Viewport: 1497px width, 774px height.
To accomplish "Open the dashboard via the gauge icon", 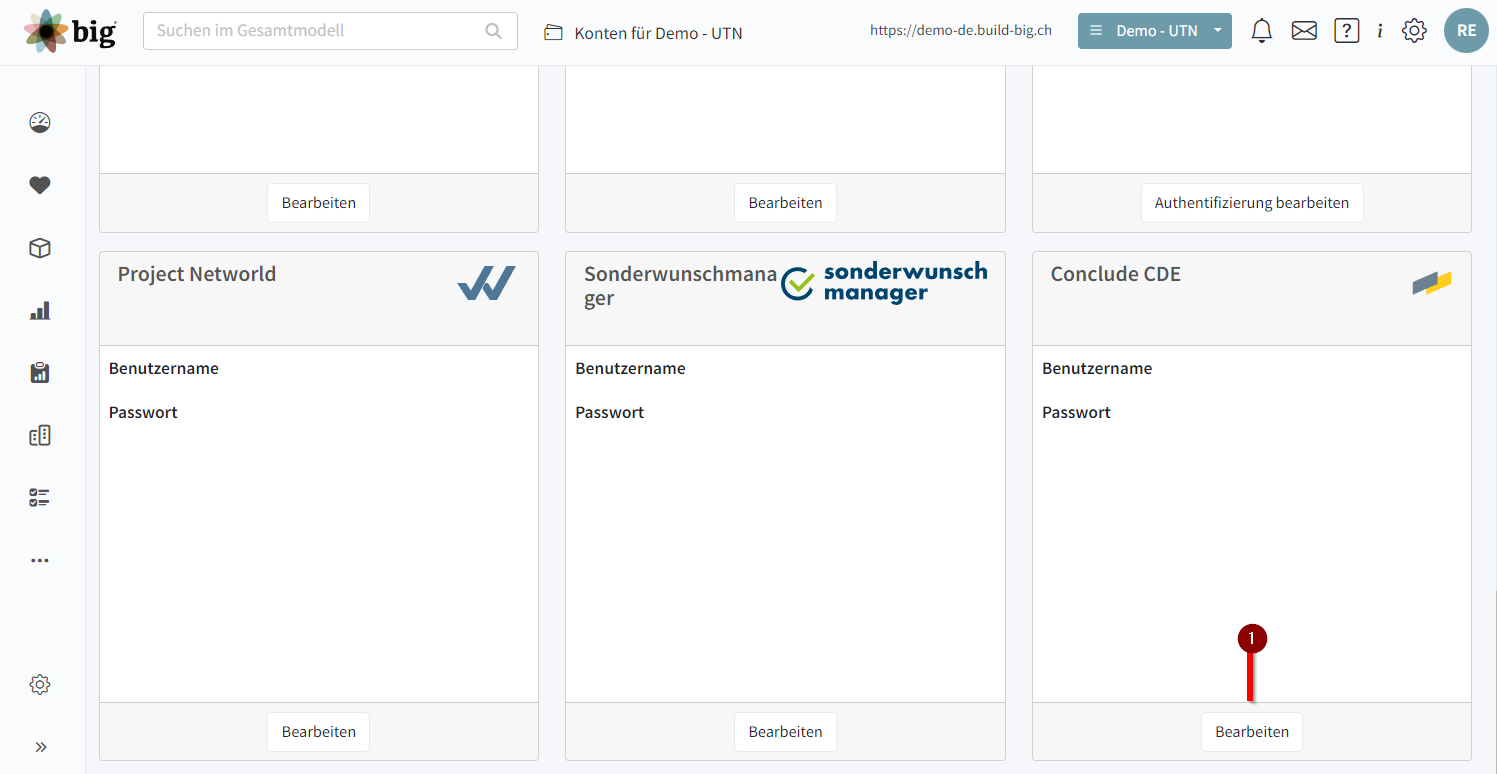I will tap(40, 122).
